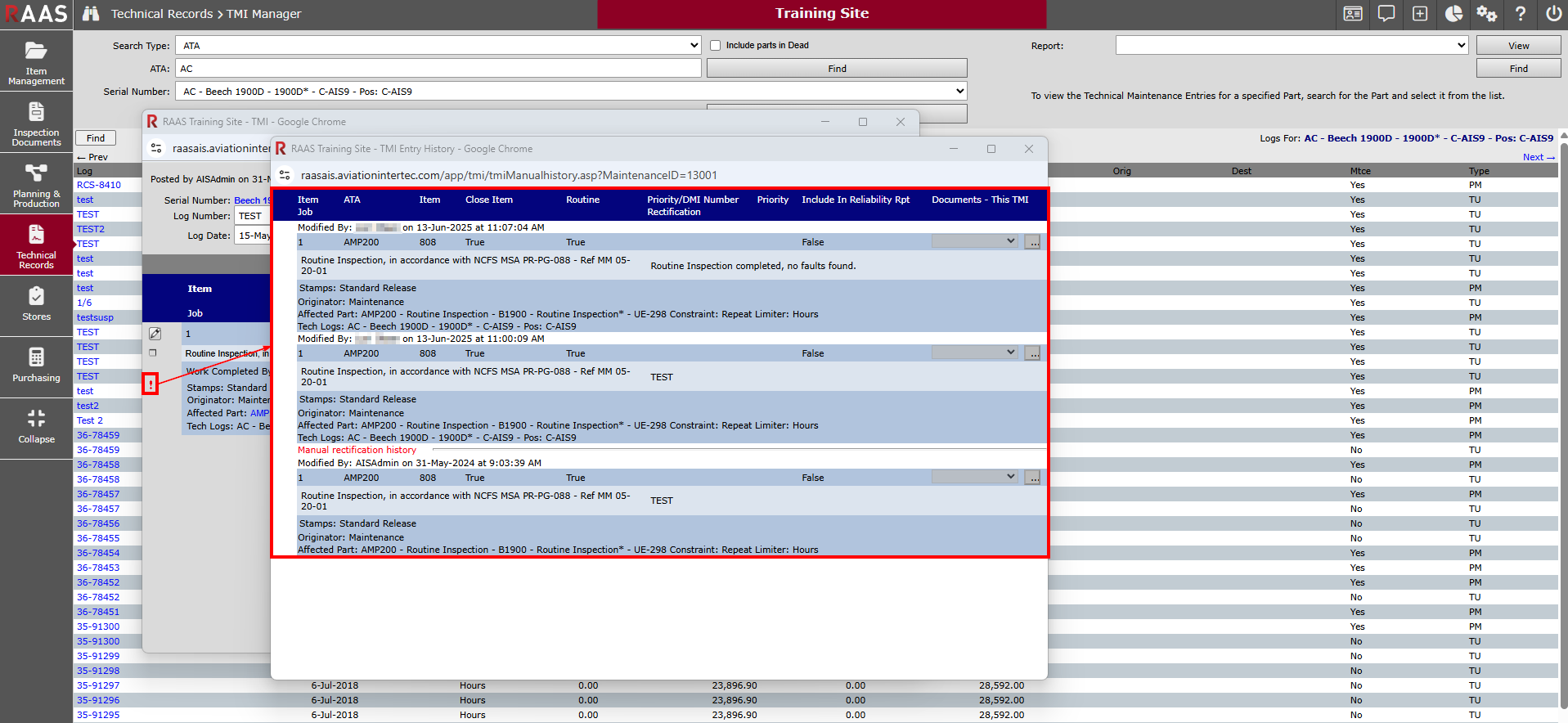Click the pencil edit icon for item 1
The image size is (1568, 723).
tap(155, 334)
